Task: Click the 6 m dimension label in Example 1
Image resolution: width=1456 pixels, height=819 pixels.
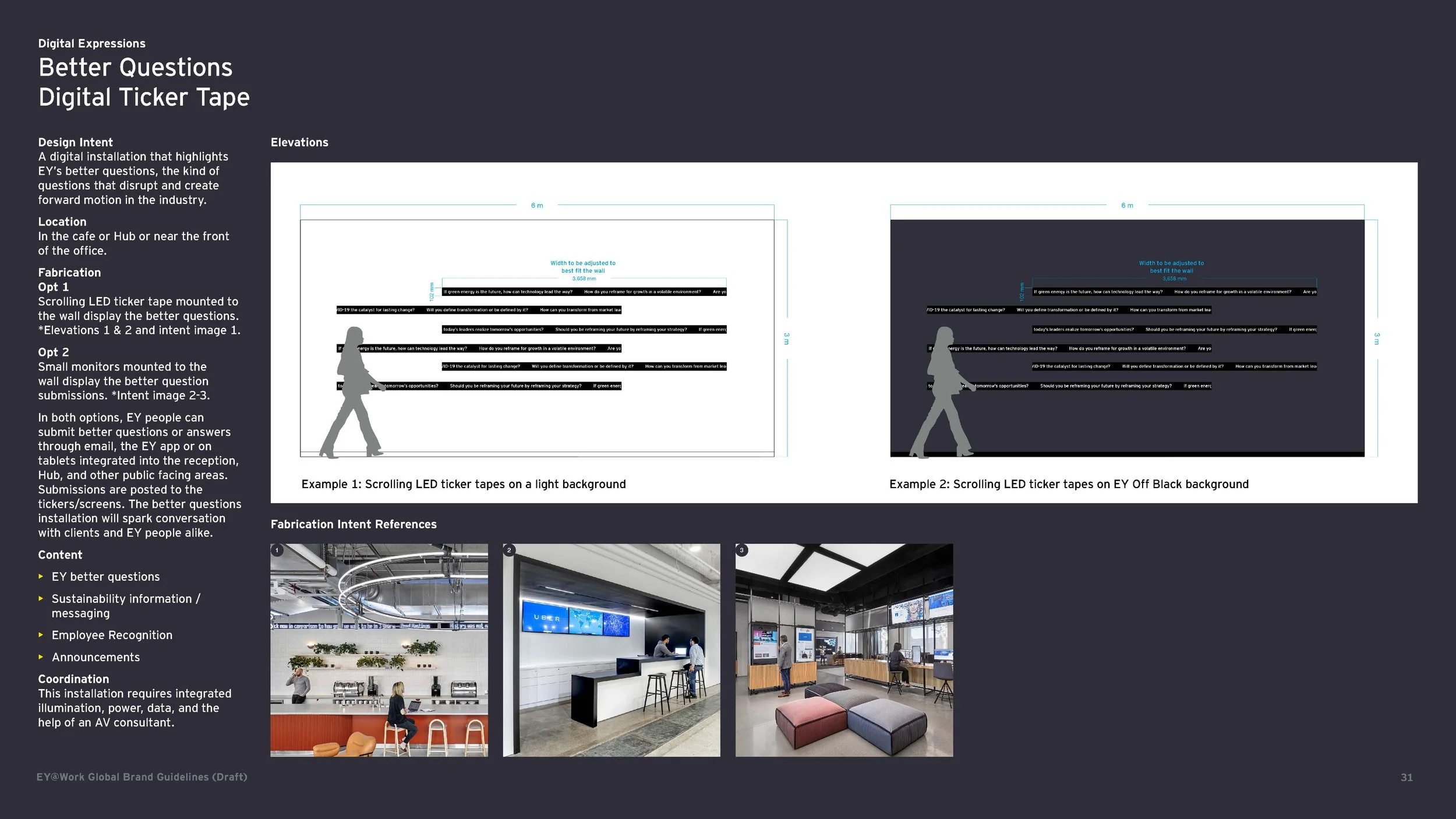Action: (x=537, y=206)
